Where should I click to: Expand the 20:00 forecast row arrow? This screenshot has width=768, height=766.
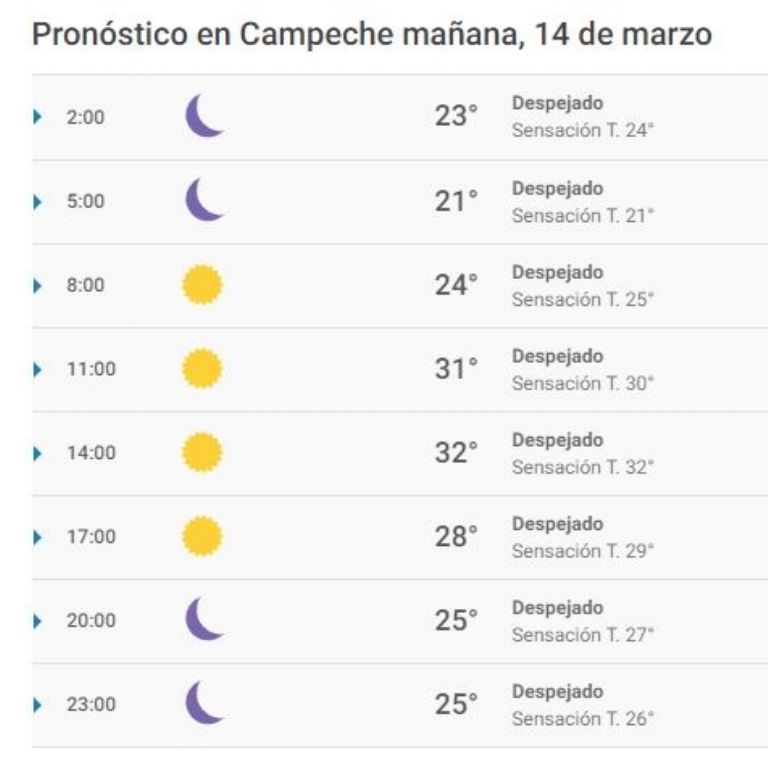click(37, 622)
